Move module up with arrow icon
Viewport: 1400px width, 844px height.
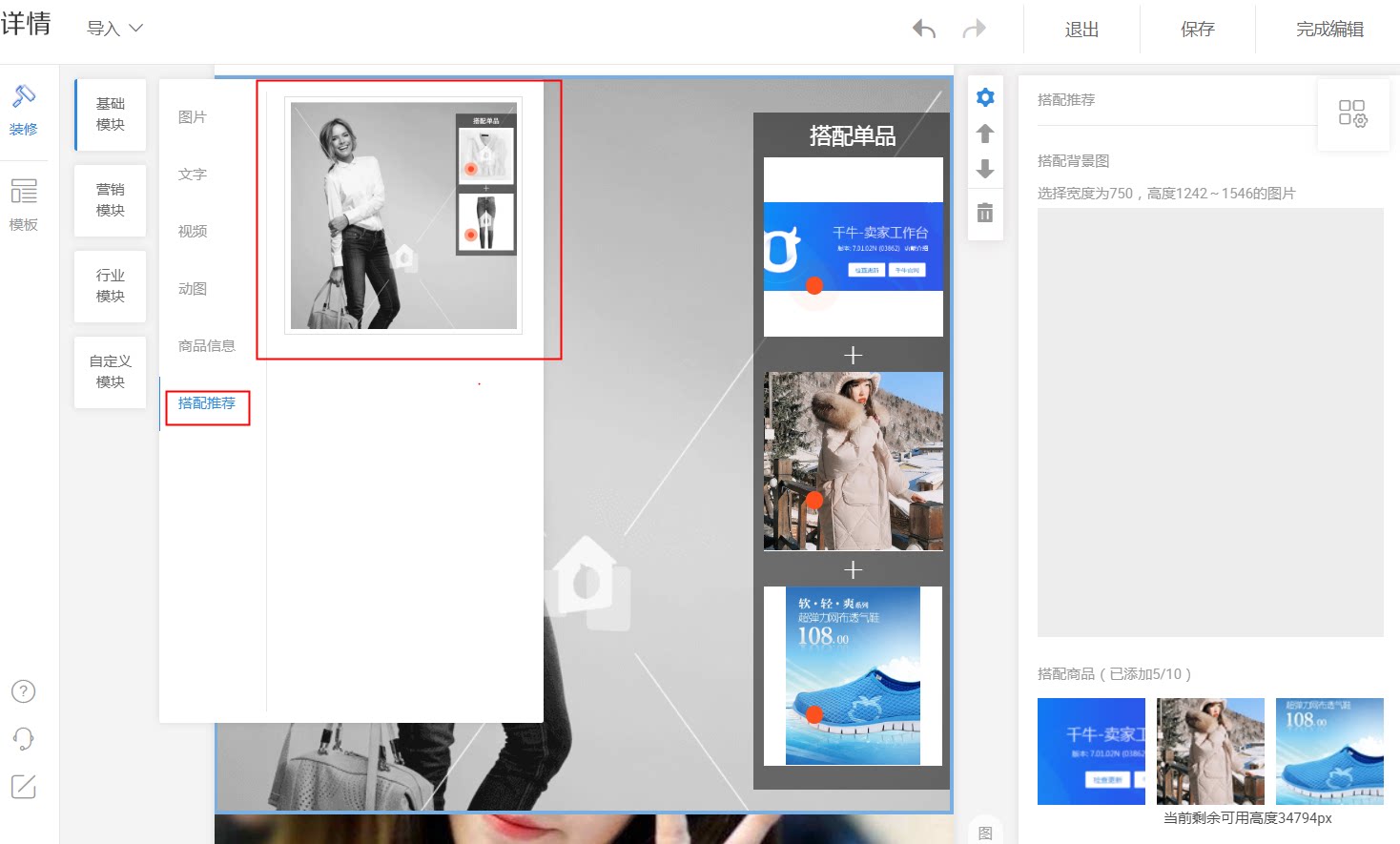pos(985,134)
